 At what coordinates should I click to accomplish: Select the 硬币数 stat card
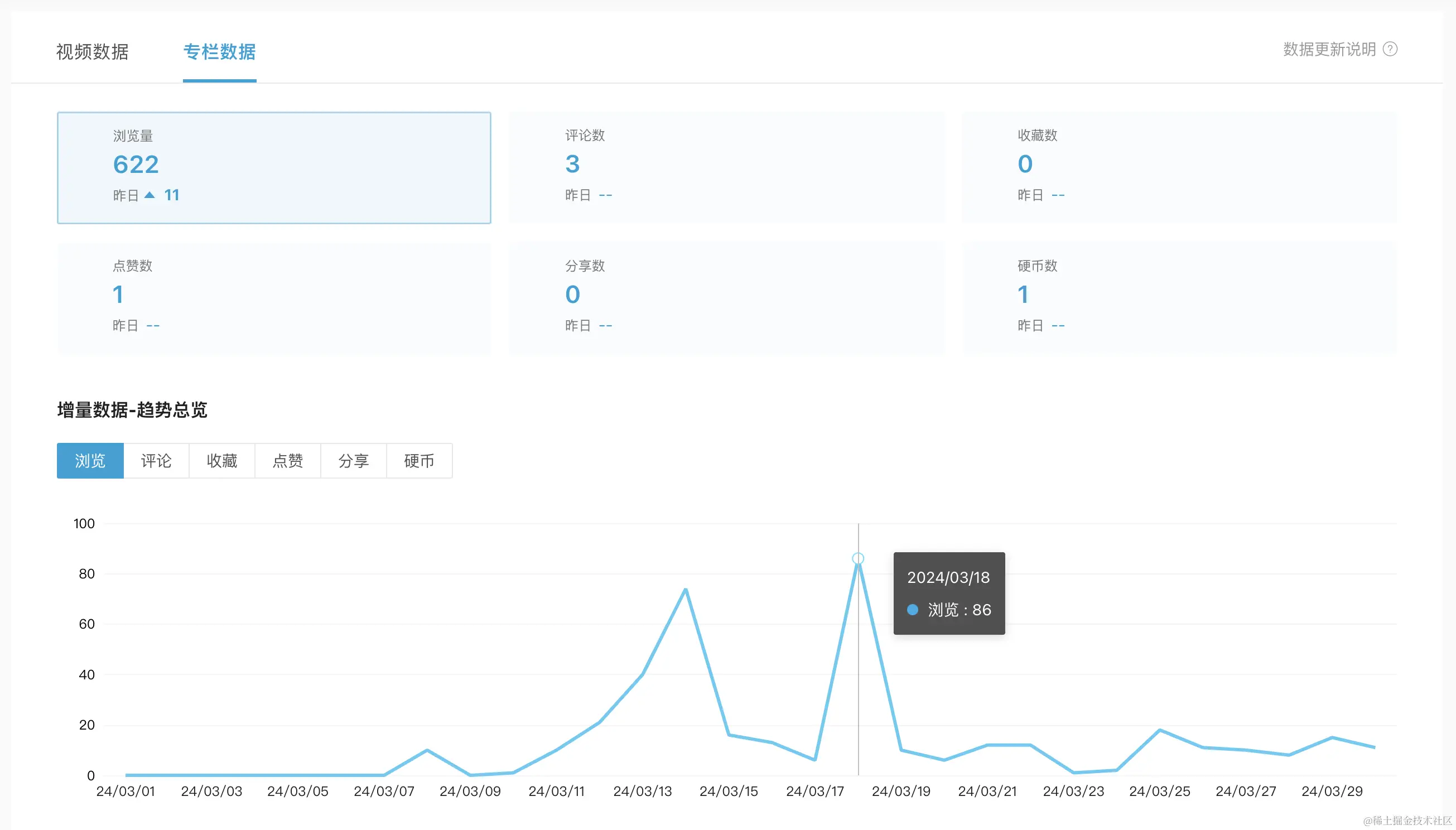1178,297
